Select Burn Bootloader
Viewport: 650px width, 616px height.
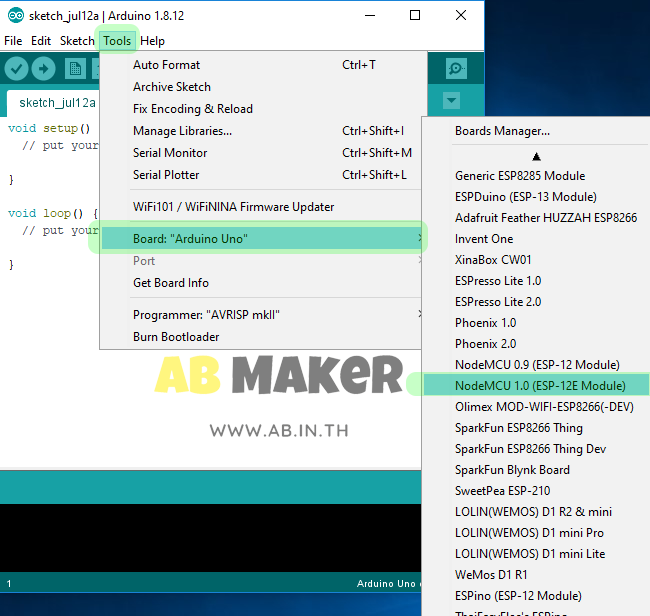(262, 337)
